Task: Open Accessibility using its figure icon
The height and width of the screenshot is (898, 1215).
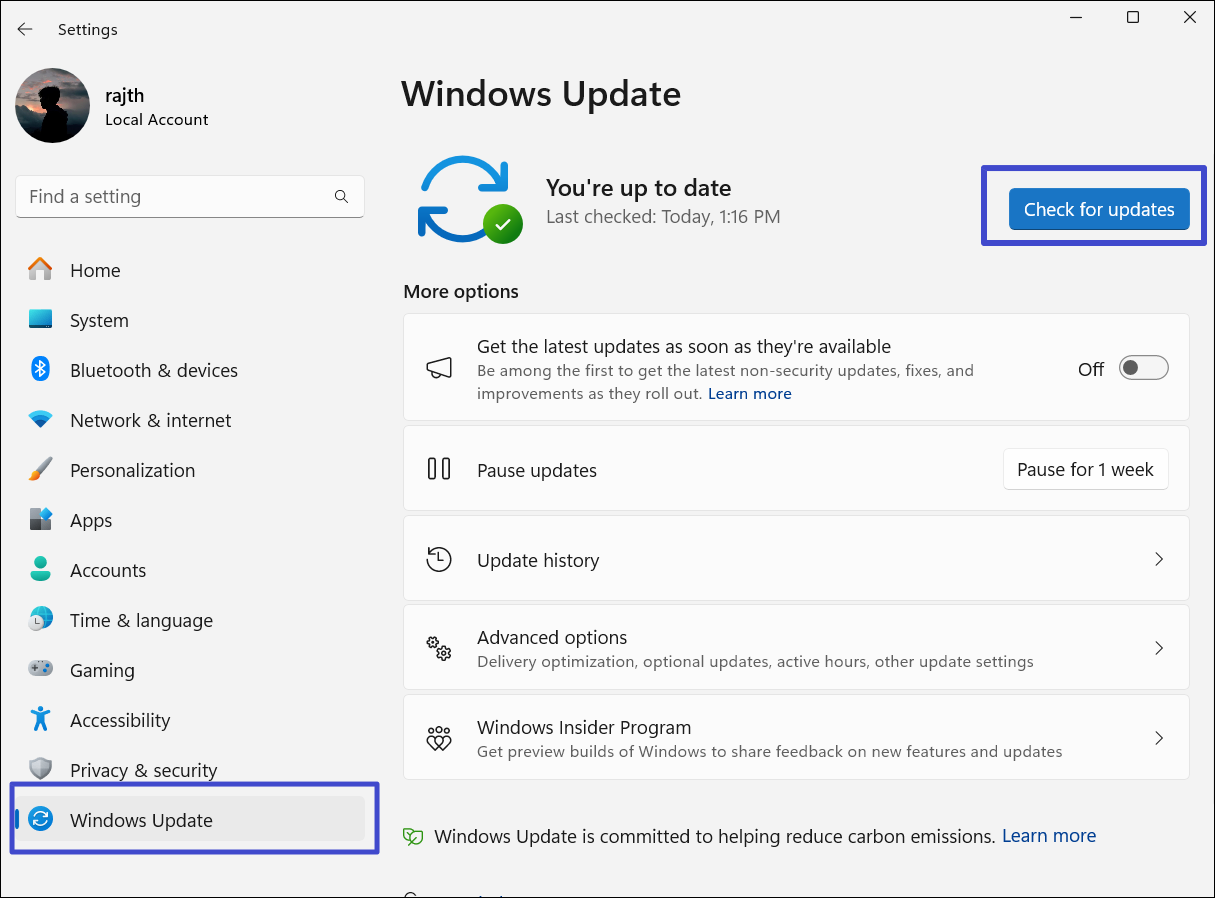Action: click(40, 719)
